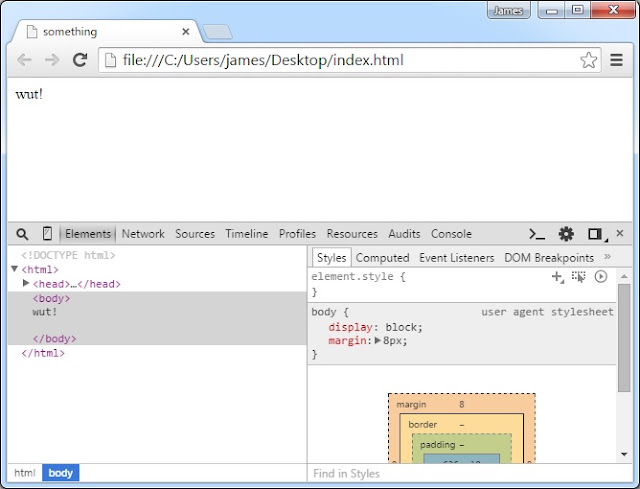Click the browser forward arrow
Screen dimensions: 640x489
52,60
